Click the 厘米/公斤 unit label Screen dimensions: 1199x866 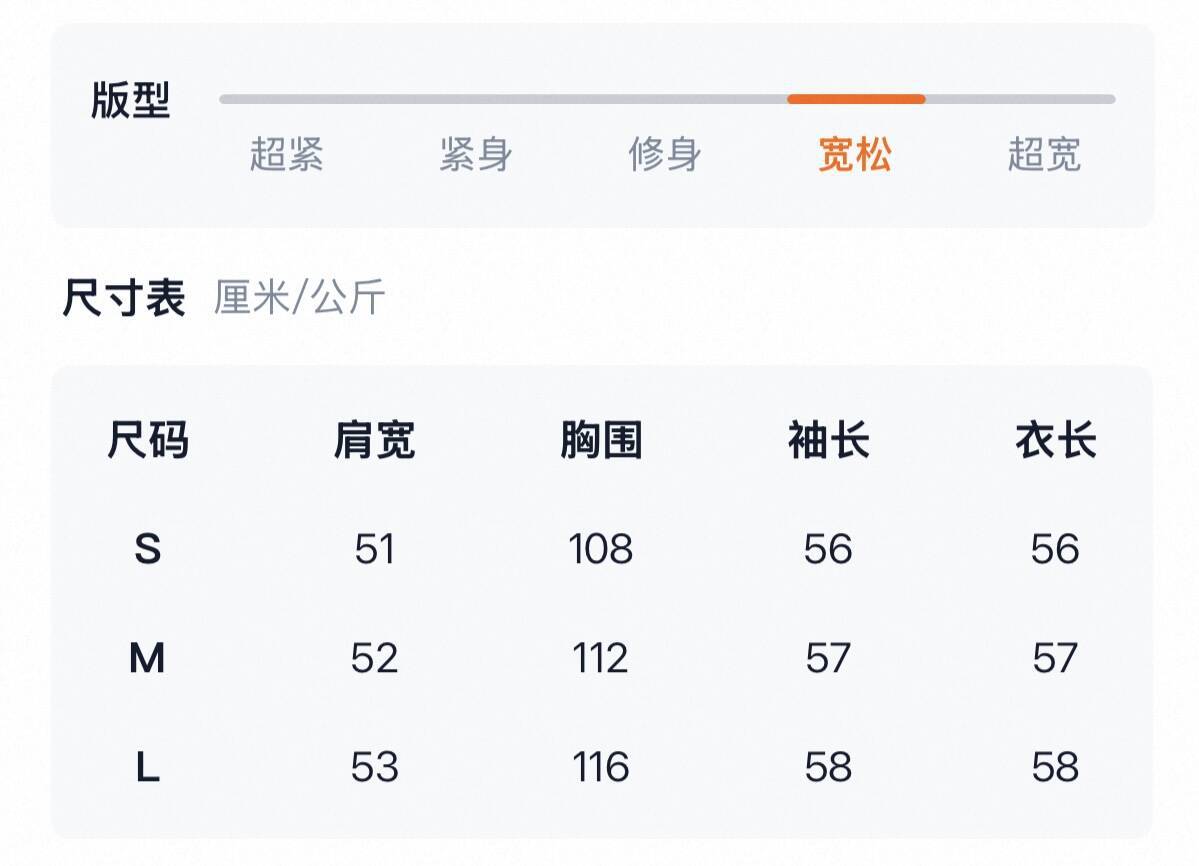coord(299,297)
